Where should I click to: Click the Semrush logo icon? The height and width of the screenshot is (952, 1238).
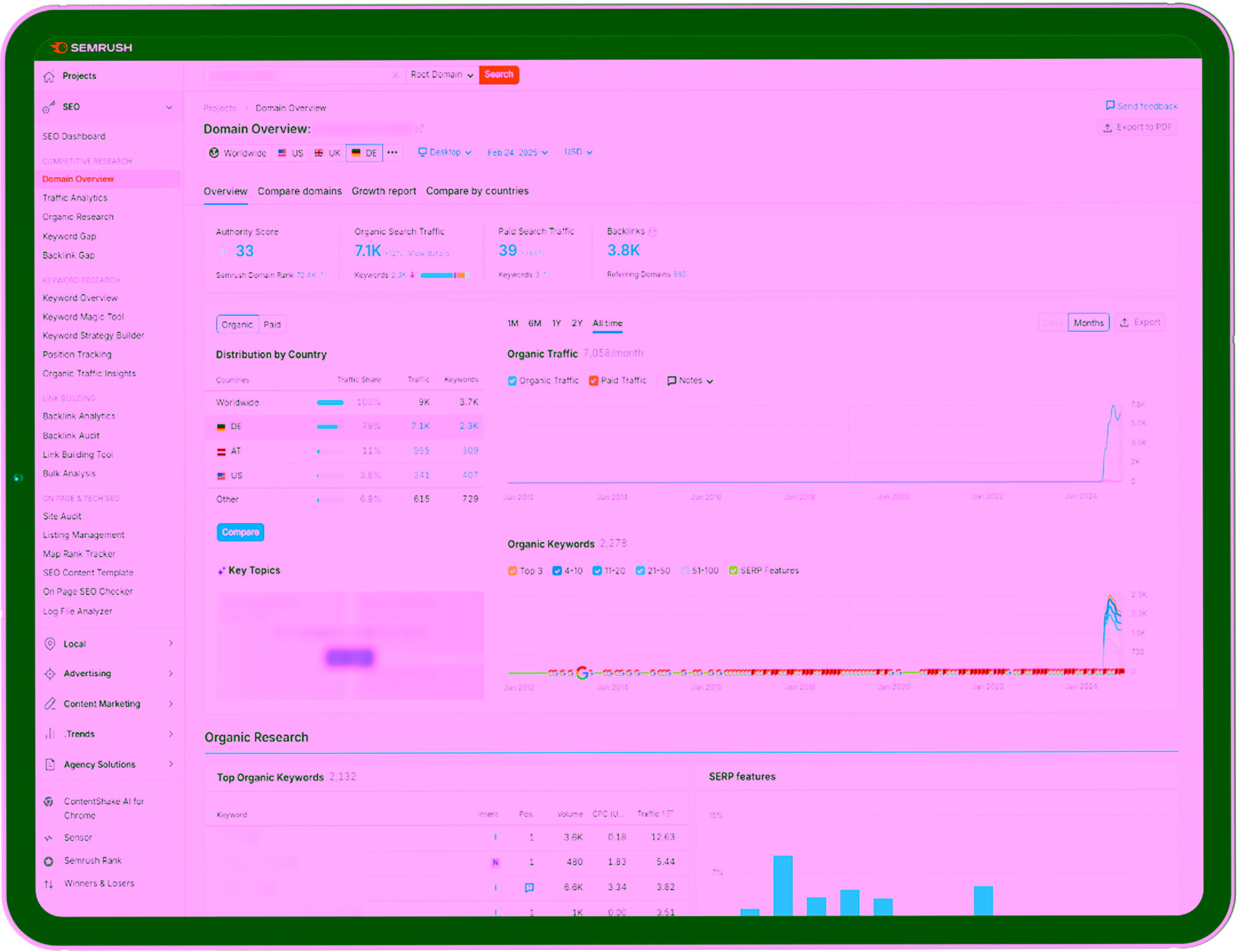59,48
